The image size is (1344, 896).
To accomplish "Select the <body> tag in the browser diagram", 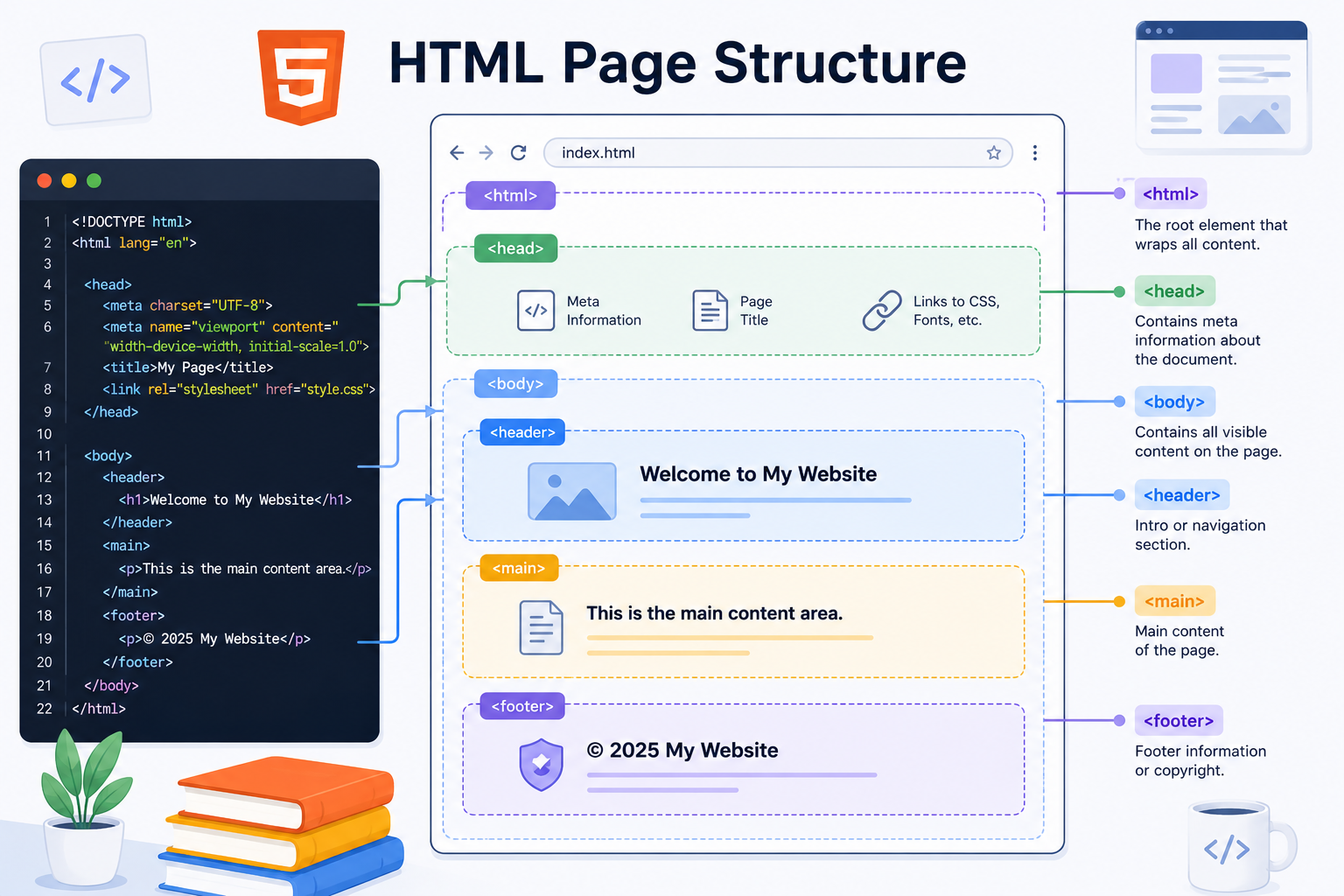I will pos(515,384).
